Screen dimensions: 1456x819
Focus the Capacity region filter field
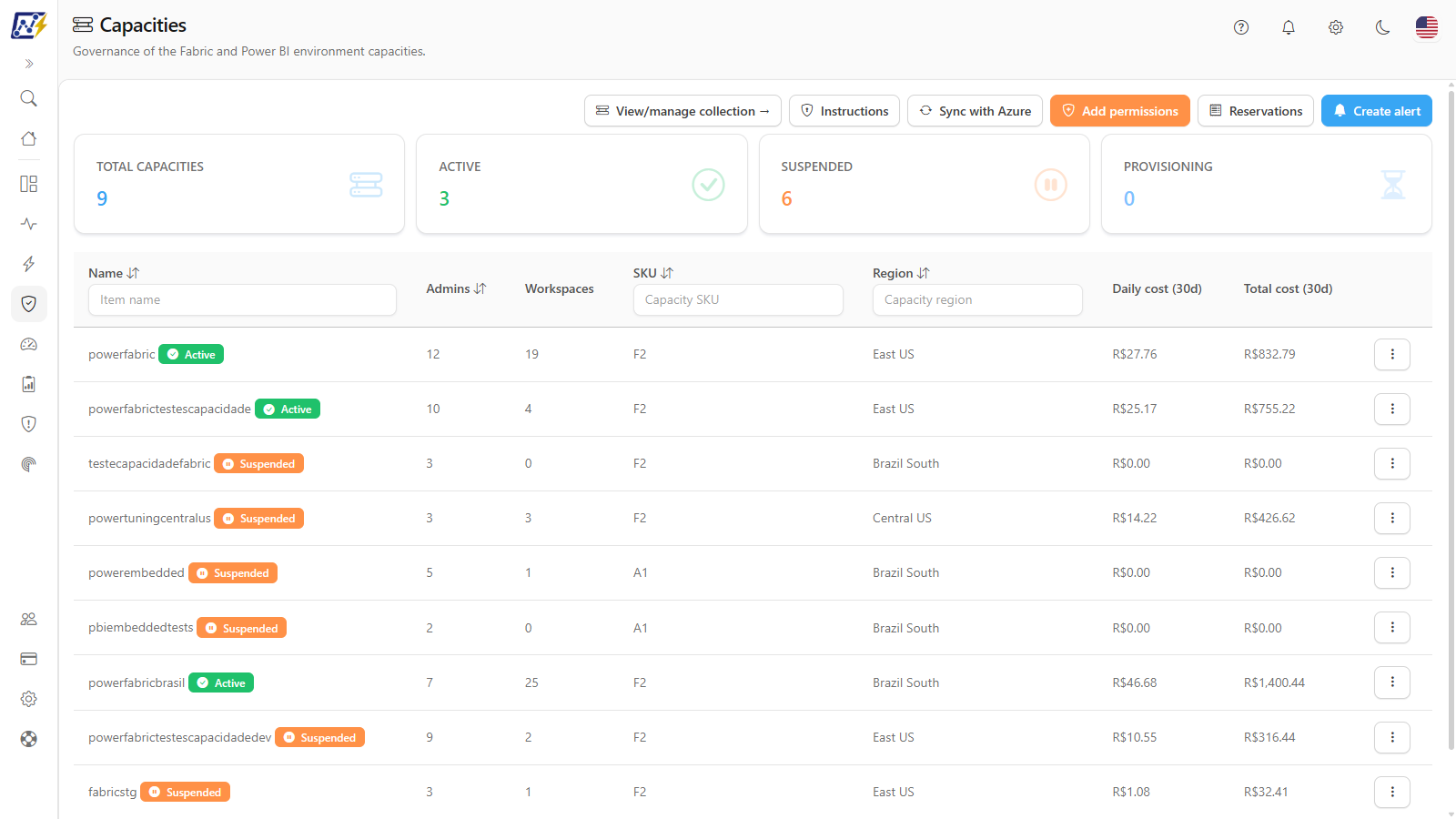pyautogui.click(x=977, y=299)
